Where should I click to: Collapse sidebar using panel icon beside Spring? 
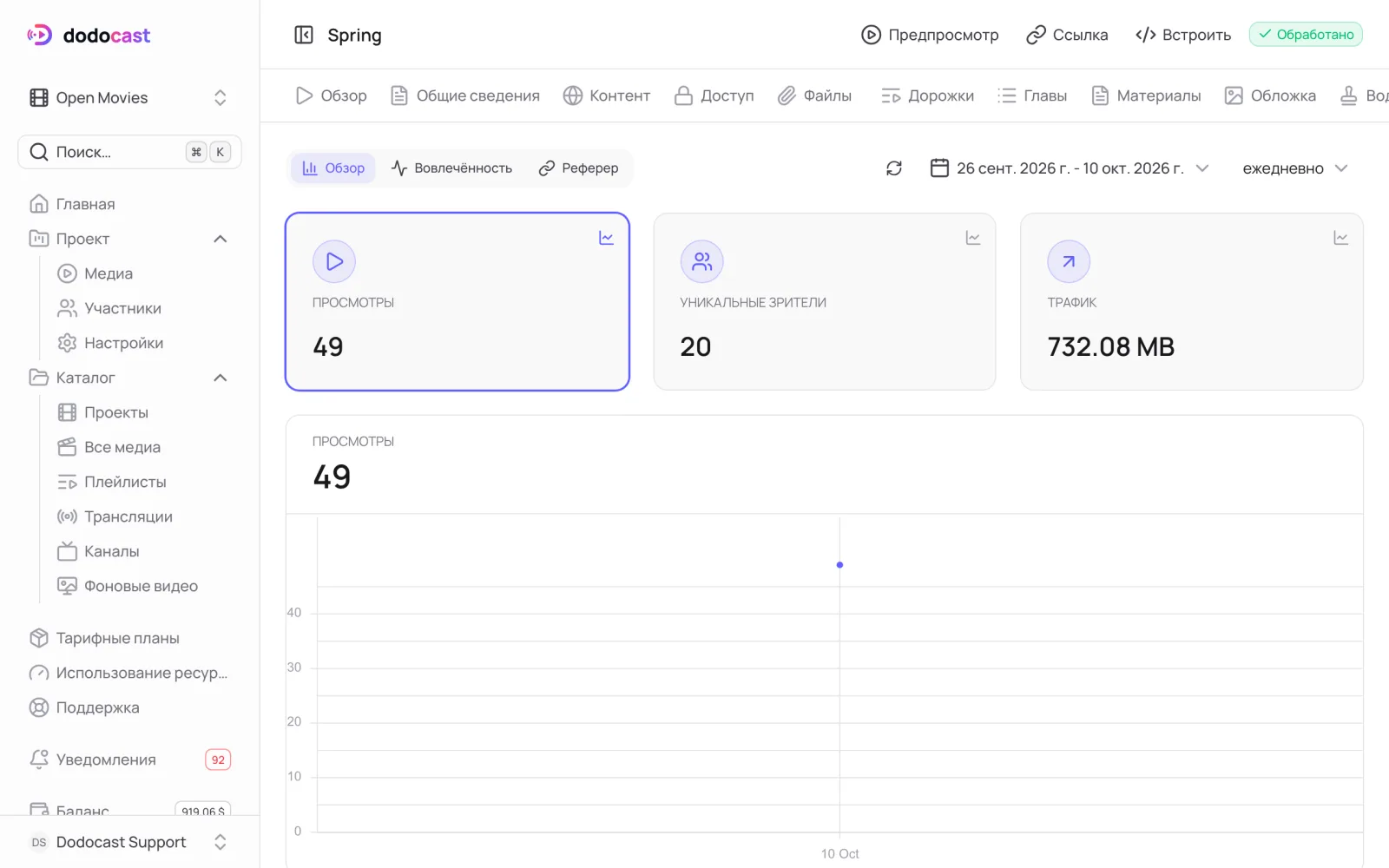point(304,35)
